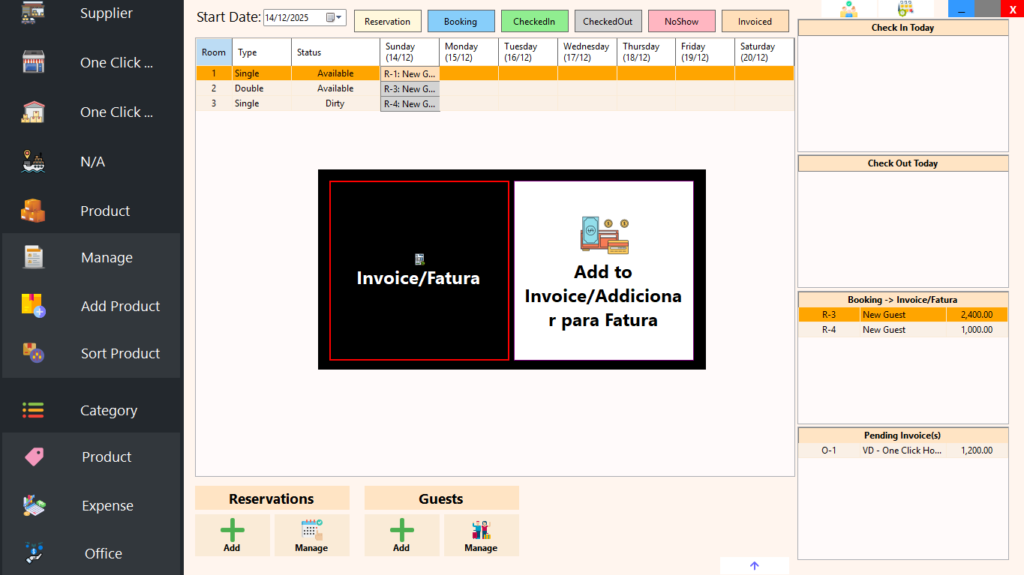Image resolution: width=1024 pixels, height=575 pixels.
Task: Click the Monday (15/12) column header
Action: pyautogui.click(x=468, y=52)
